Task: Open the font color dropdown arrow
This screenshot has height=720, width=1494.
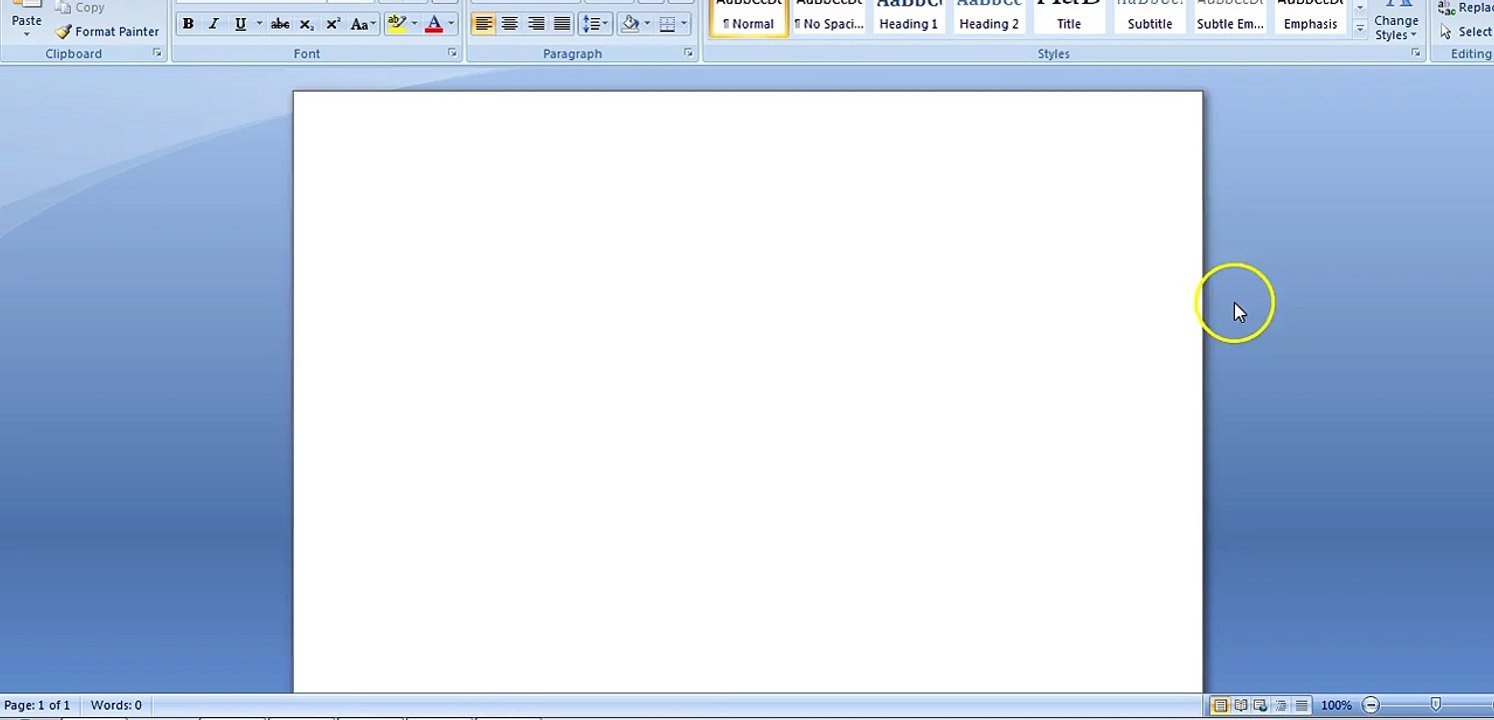Action: point(451,24)
